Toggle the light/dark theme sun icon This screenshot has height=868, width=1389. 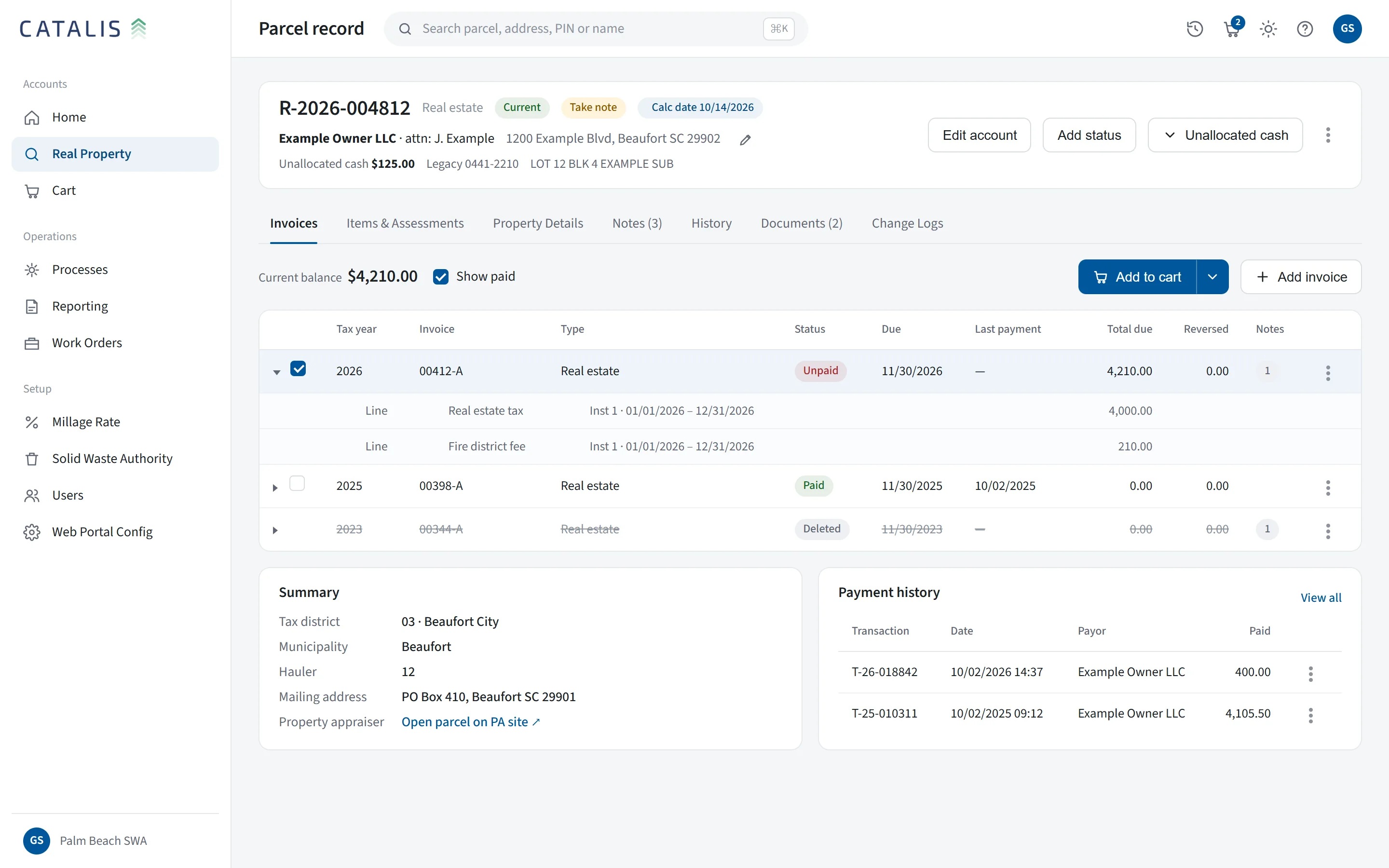coord(1268,29)
